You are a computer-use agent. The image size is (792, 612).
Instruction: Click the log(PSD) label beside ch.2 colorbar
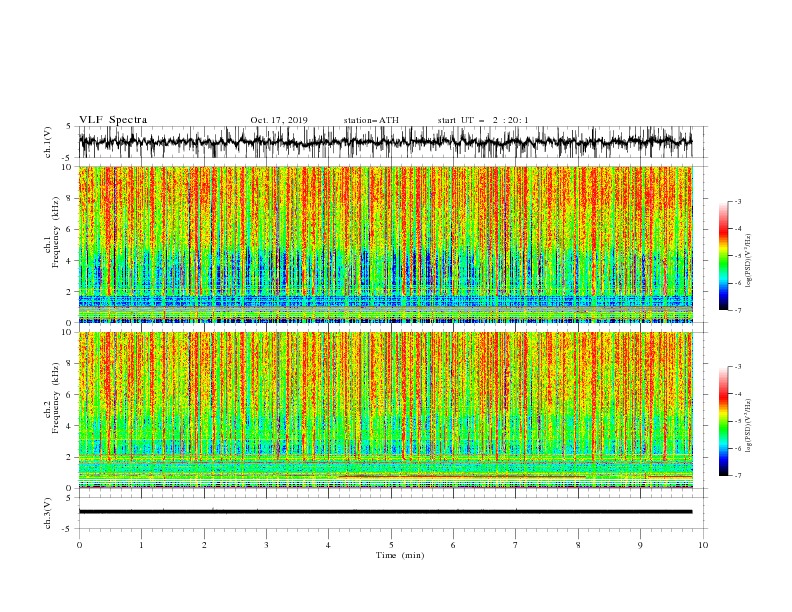pos(748,426)
